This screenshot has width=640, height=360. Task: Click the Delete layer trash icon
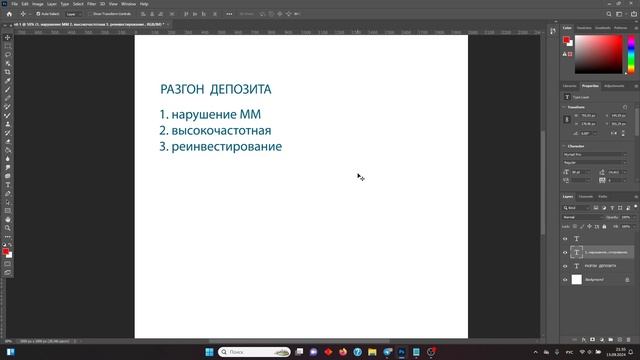629,340
